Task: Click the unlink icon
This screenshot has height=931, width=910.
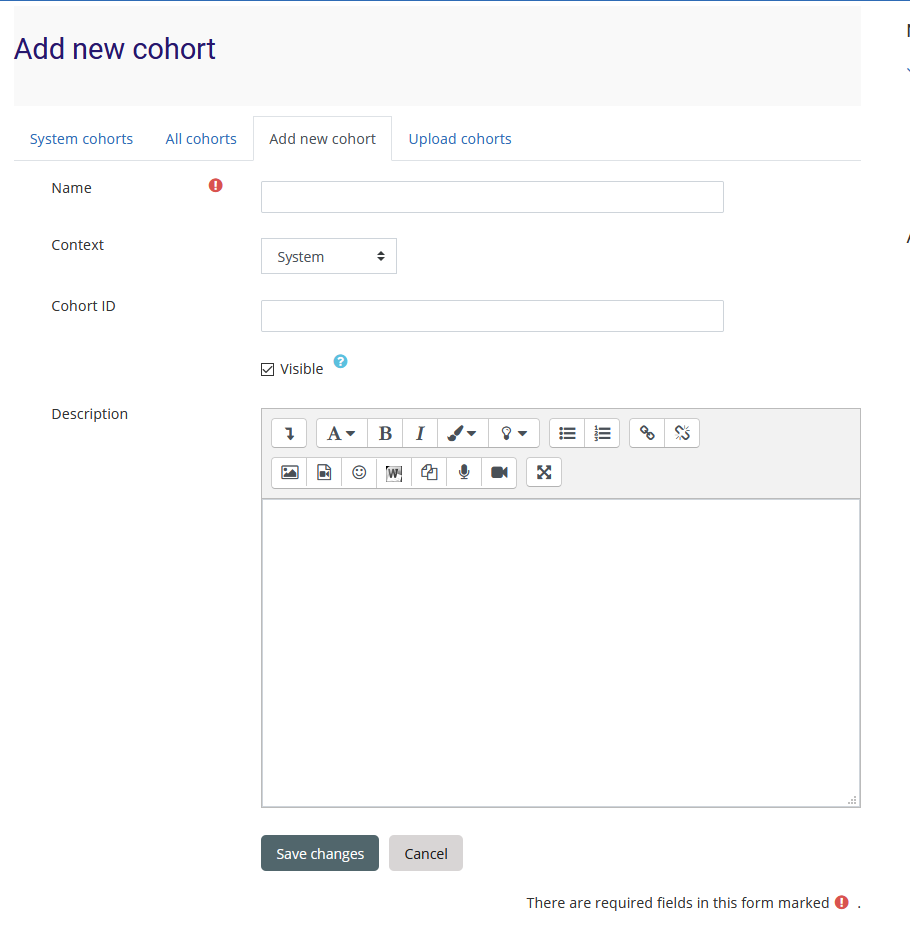Action: click(682, 433)
